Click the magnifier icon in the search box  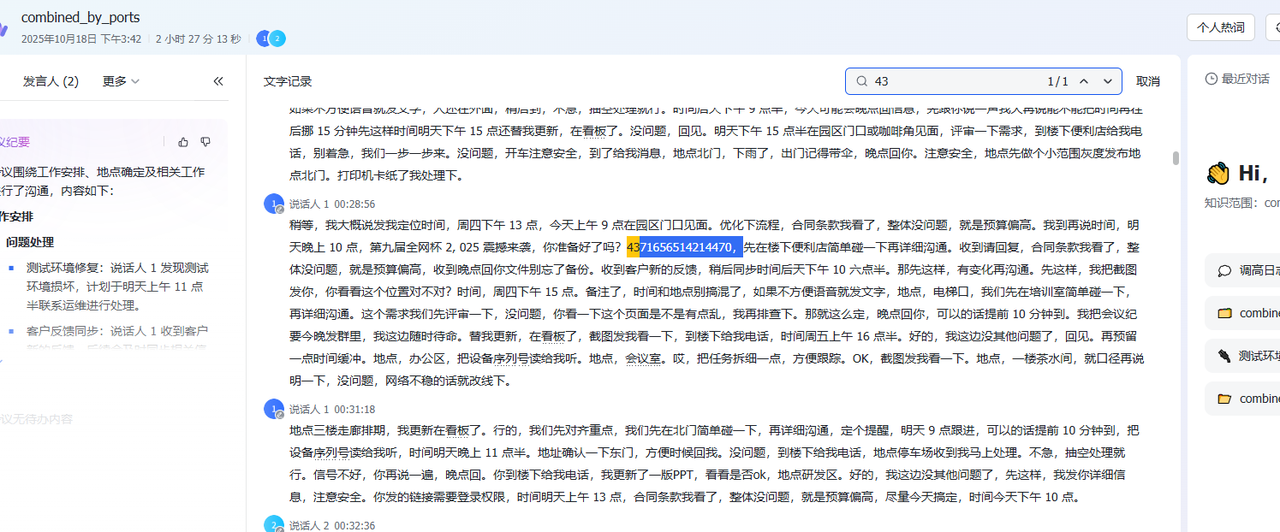coord(862,81)
